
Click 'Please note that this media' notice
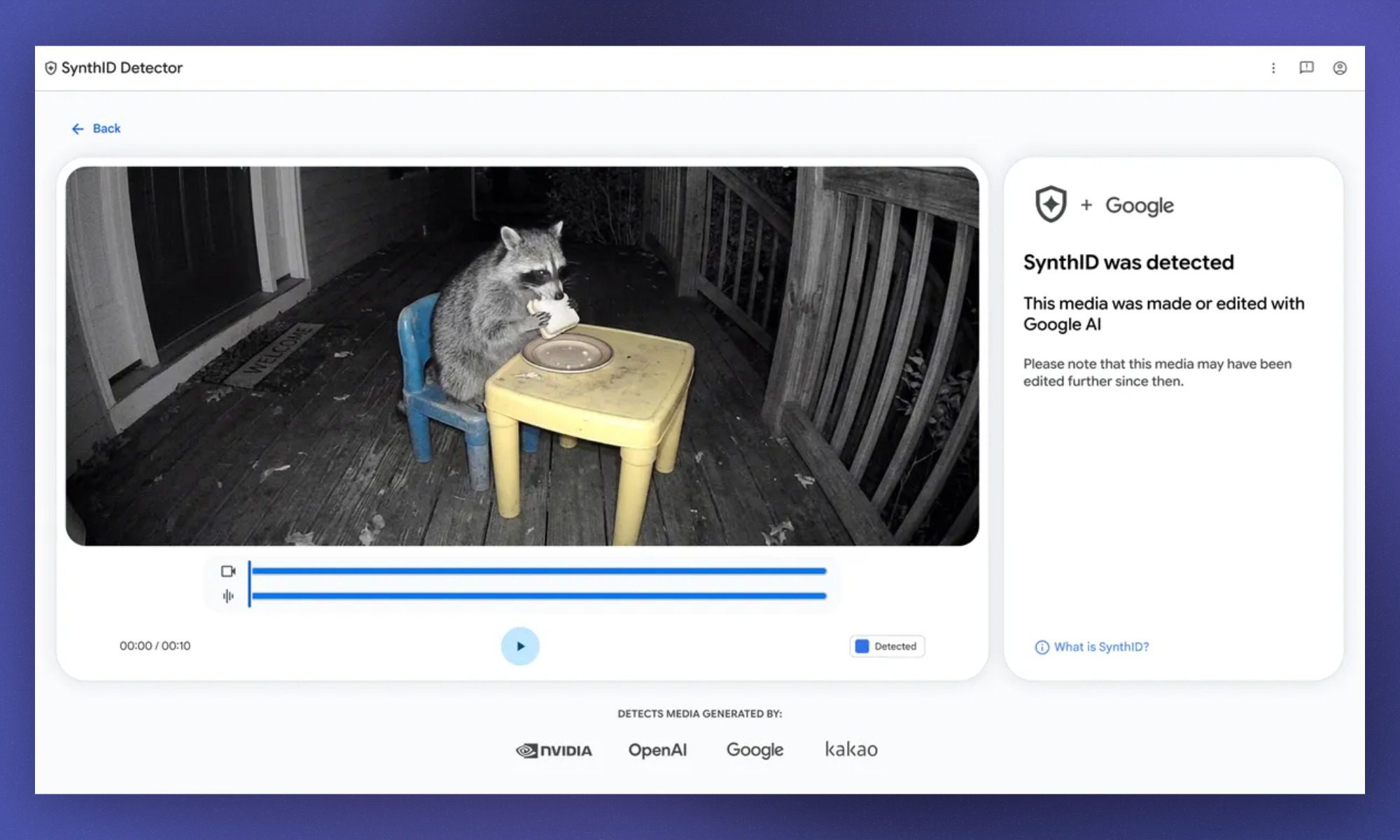tap(1158, 372)
